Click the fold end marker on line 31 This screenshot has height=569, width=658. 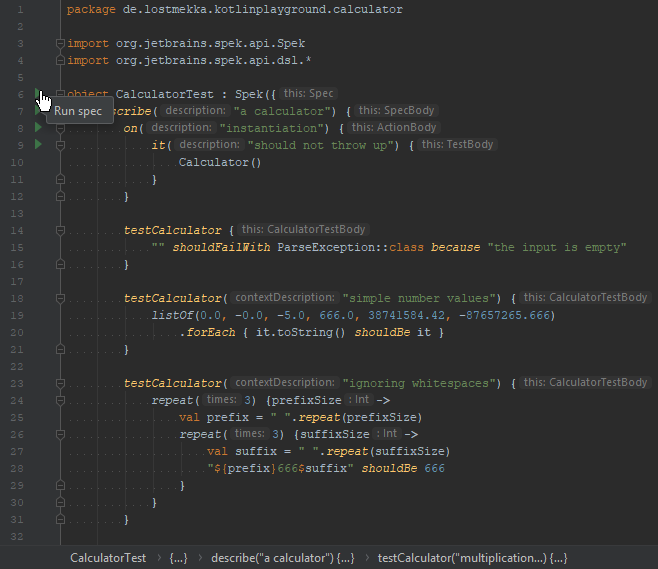60,519
